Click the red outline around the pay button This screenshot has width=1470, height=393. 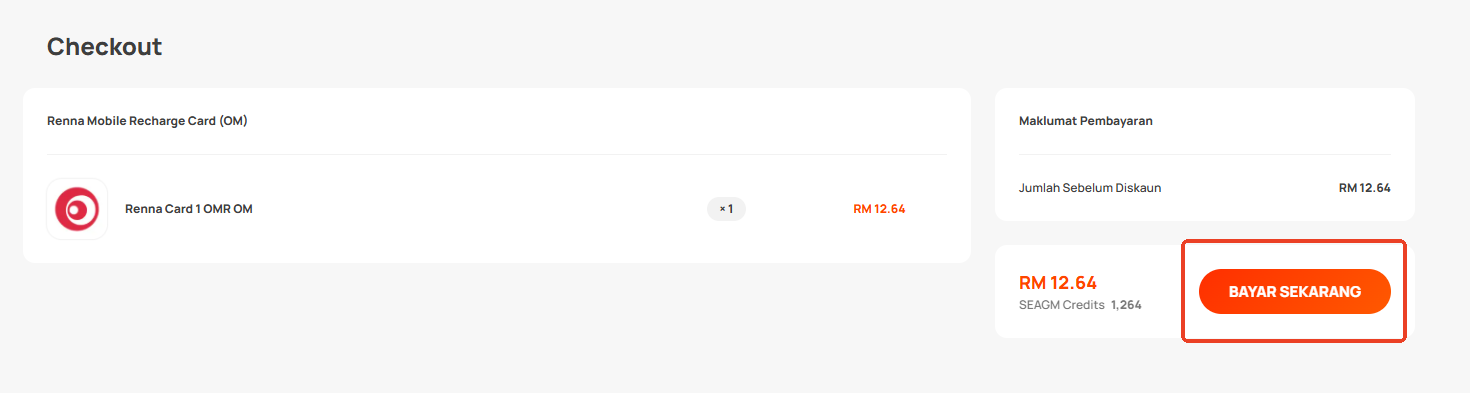[1295, 241]
